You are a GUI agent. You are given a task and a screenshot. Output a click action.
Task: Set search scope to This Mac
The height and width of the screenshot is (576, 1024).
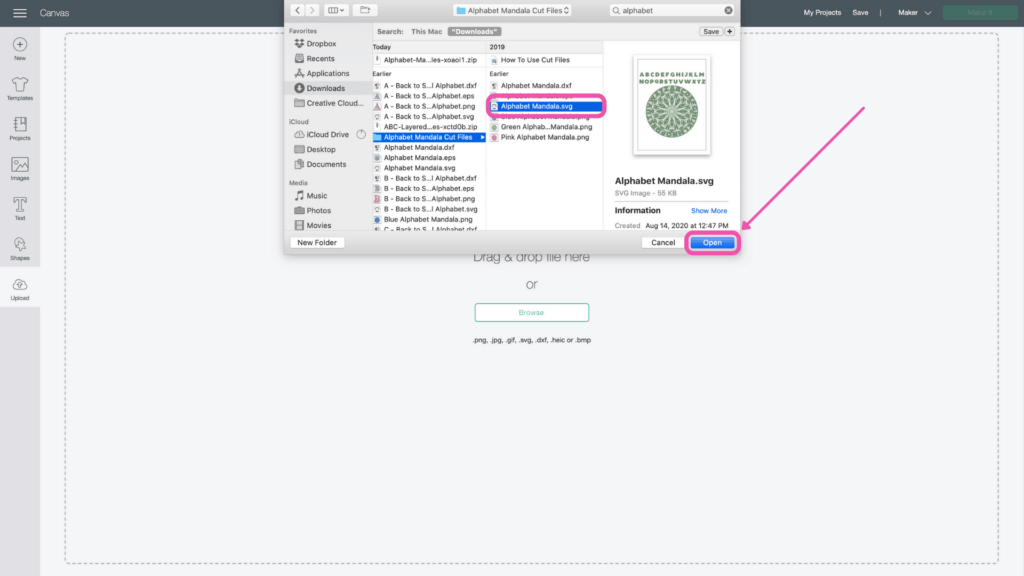pos(426,31)
